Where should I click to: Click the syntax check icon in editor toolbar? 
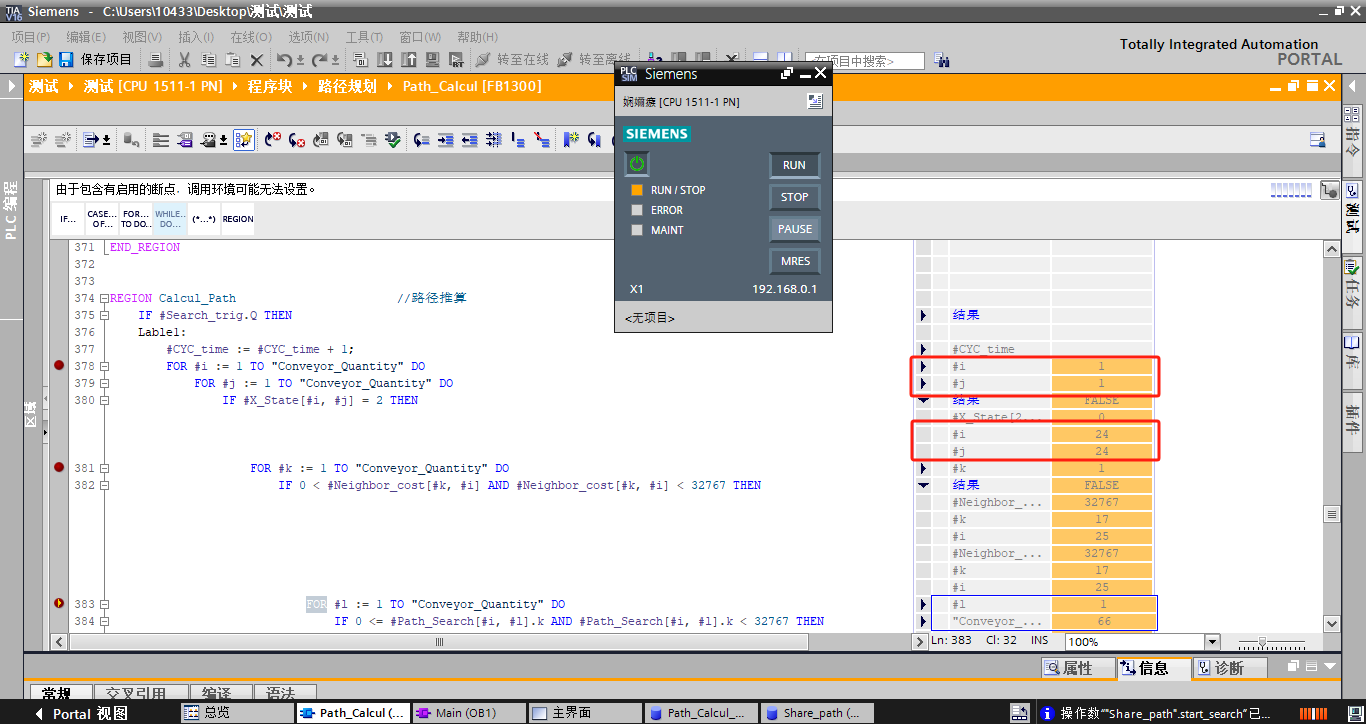click(x=392, y=140)
